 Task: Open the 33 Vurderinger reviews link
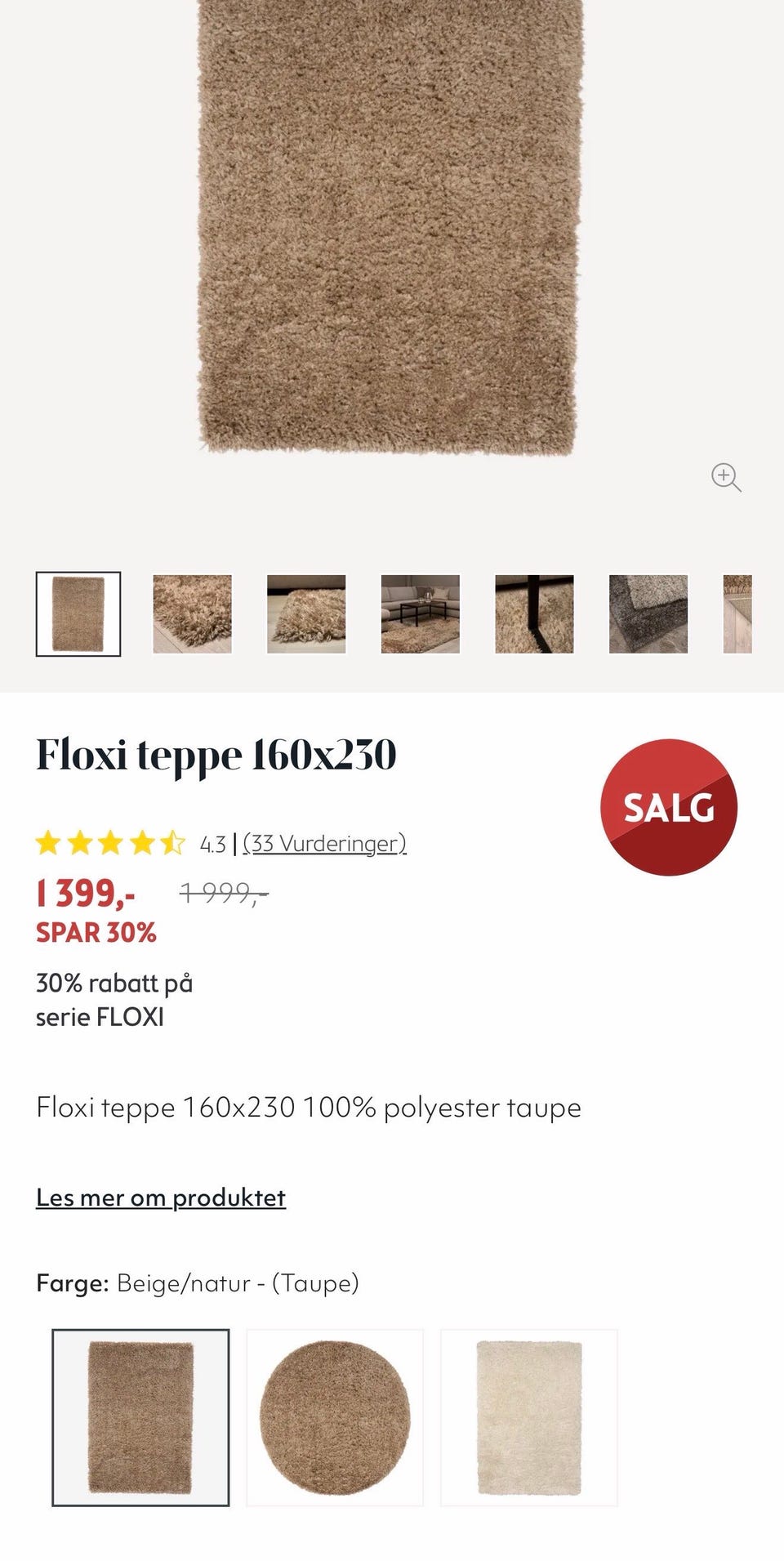click(324, 843)
